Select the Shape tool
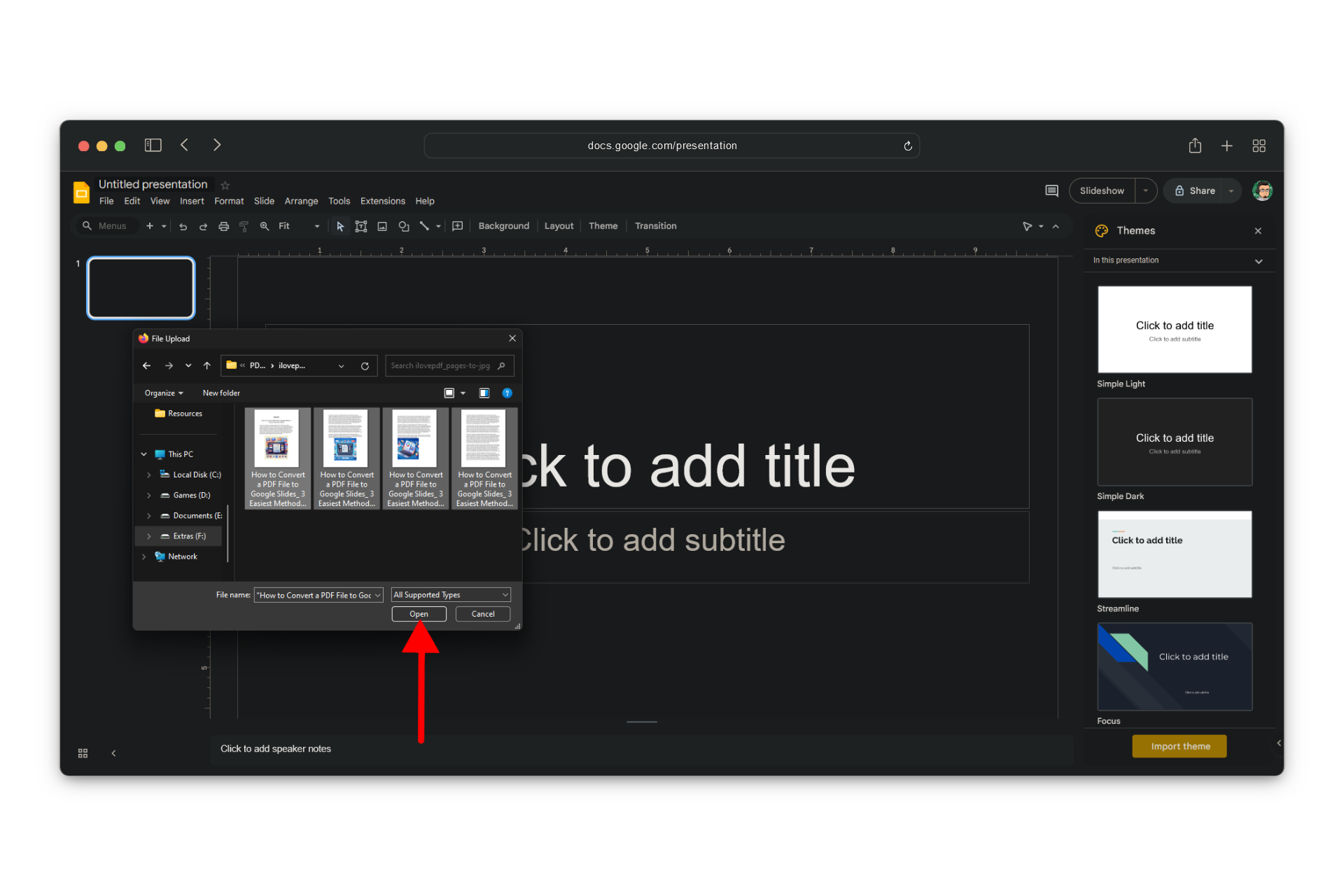1344x896 pixels. tap(403, 226)
